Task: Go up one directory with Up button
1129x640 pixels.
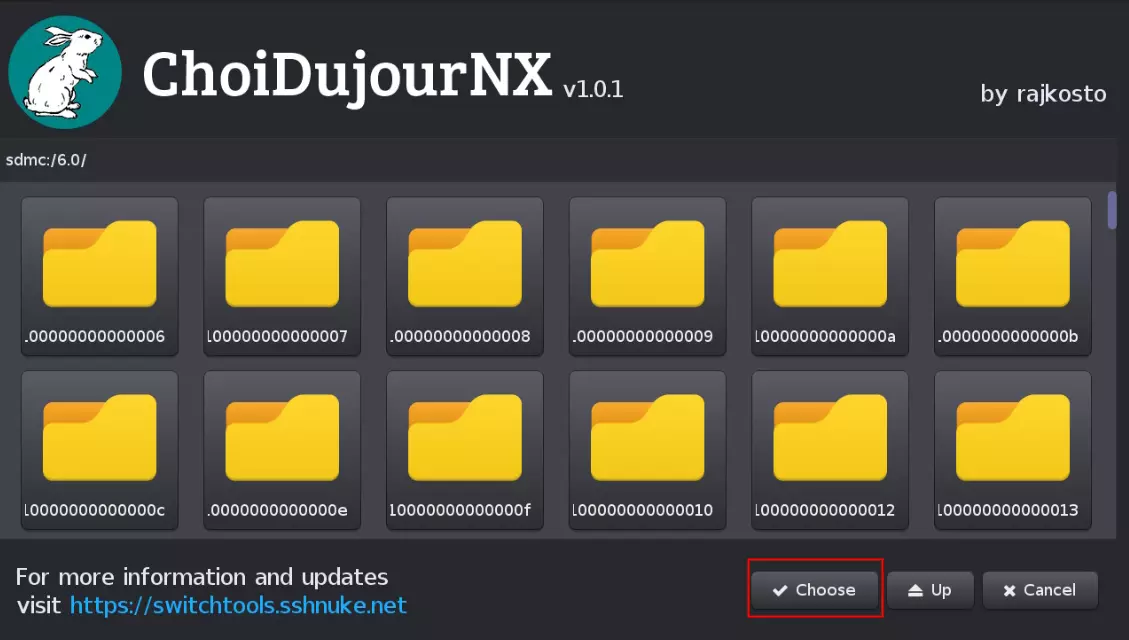Action: click(930, 590)
